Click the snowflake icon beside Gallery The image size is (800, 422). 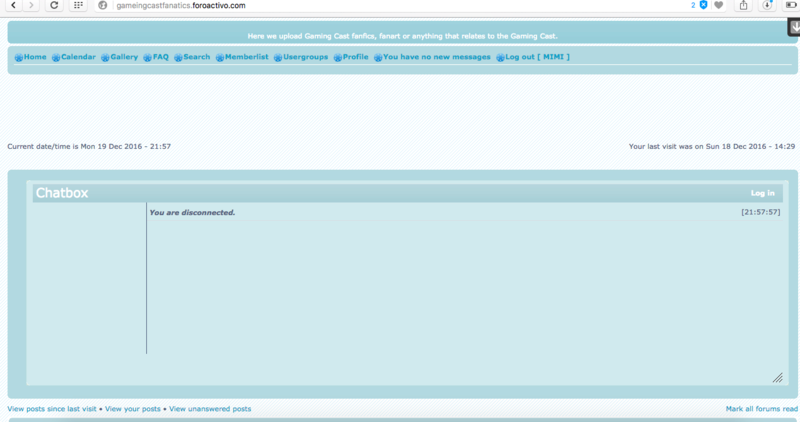pos(105,58)
